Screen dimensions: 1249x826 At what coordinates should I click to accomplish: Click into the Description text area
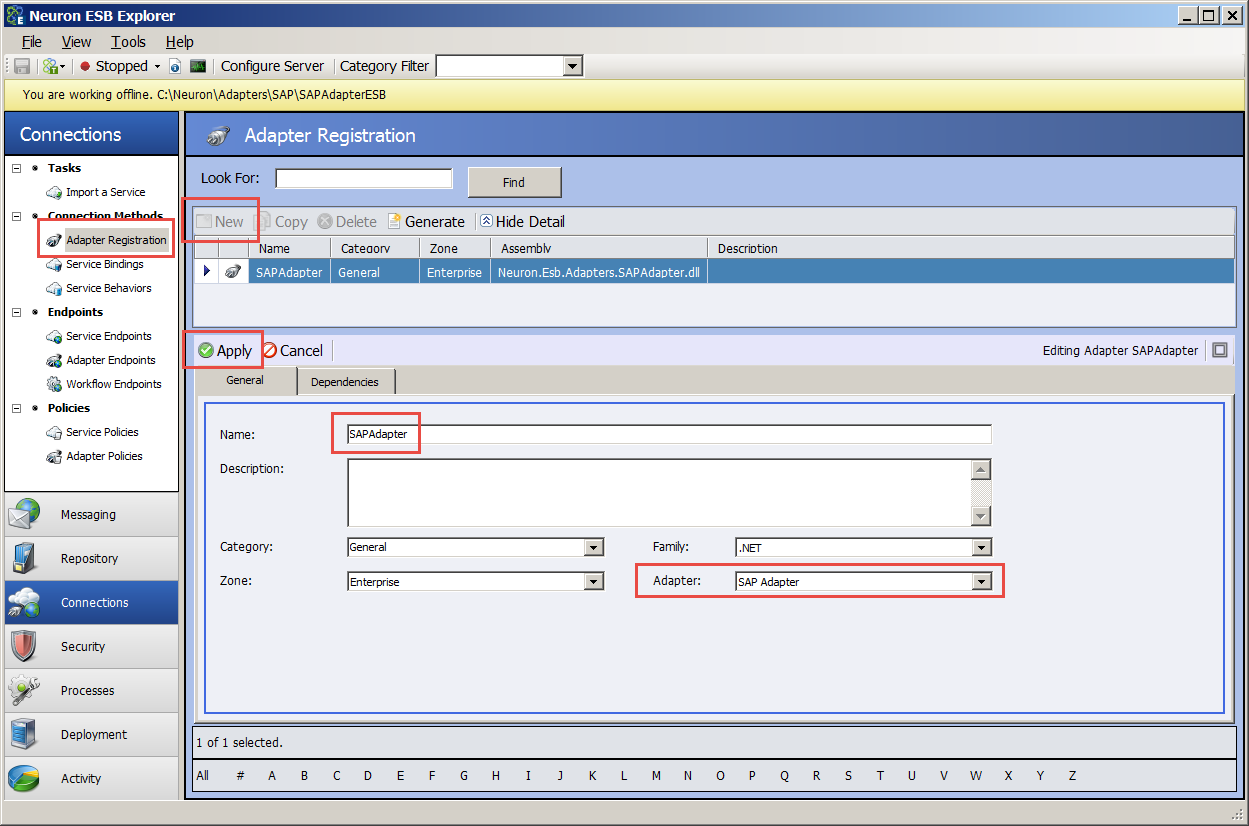pyautogui.click(x=660, y=493)
